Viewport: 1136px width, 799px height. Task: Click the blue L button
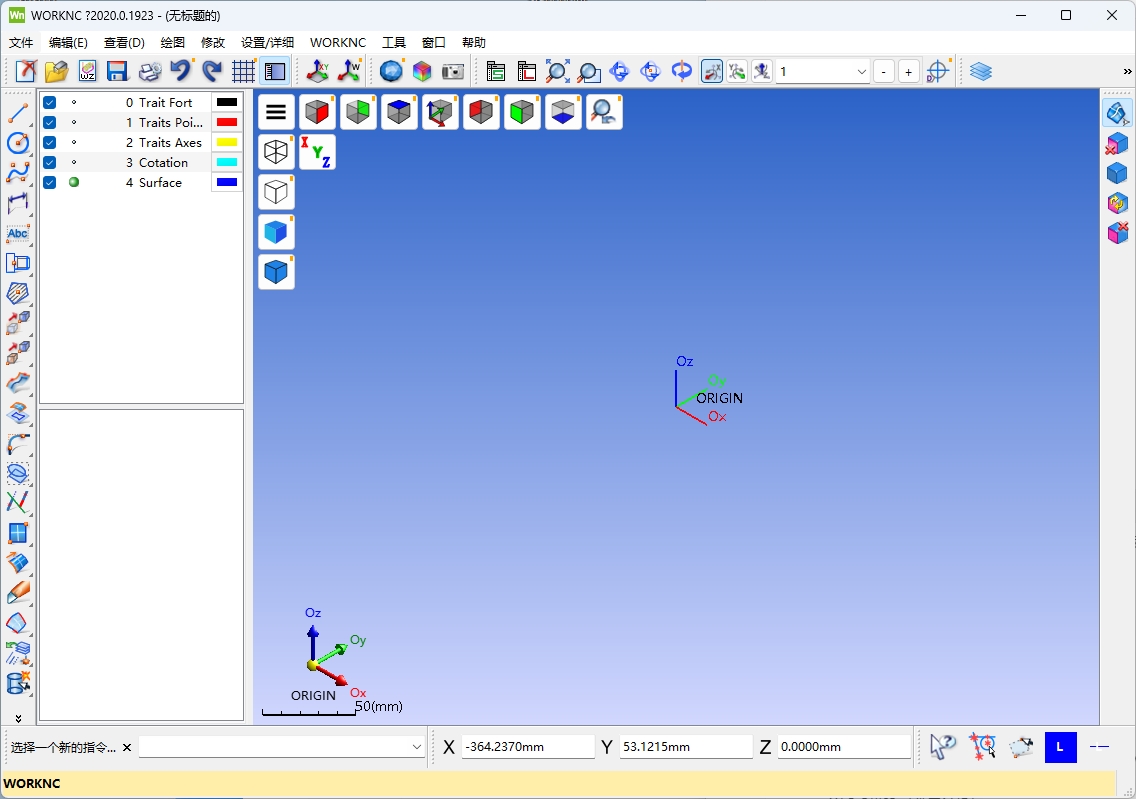click(x=1060, y=747)
